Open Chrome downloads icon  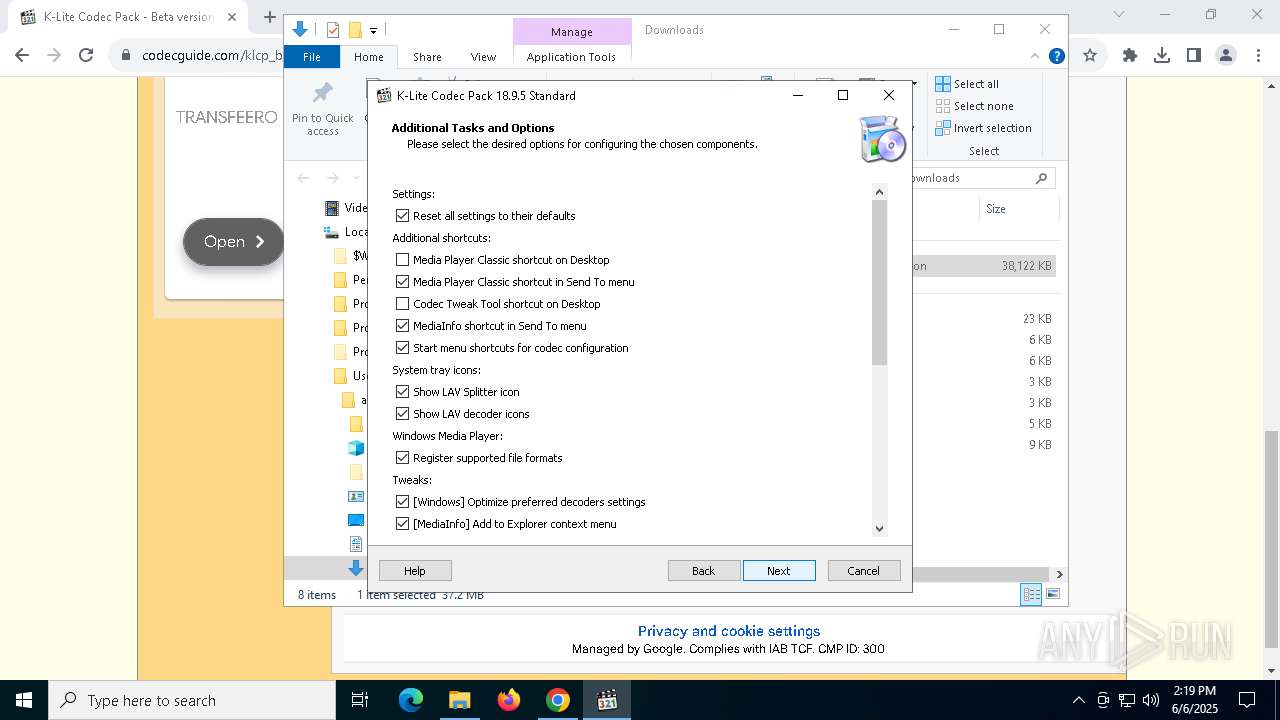point(1162,56)
